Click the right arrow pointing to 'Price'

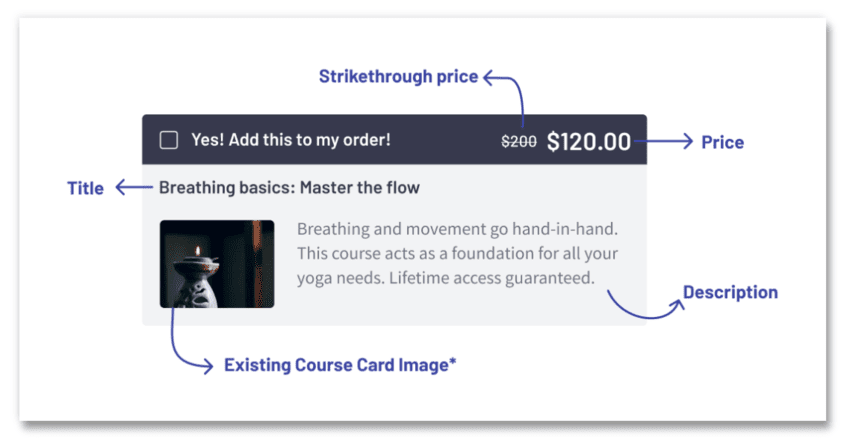670,141
